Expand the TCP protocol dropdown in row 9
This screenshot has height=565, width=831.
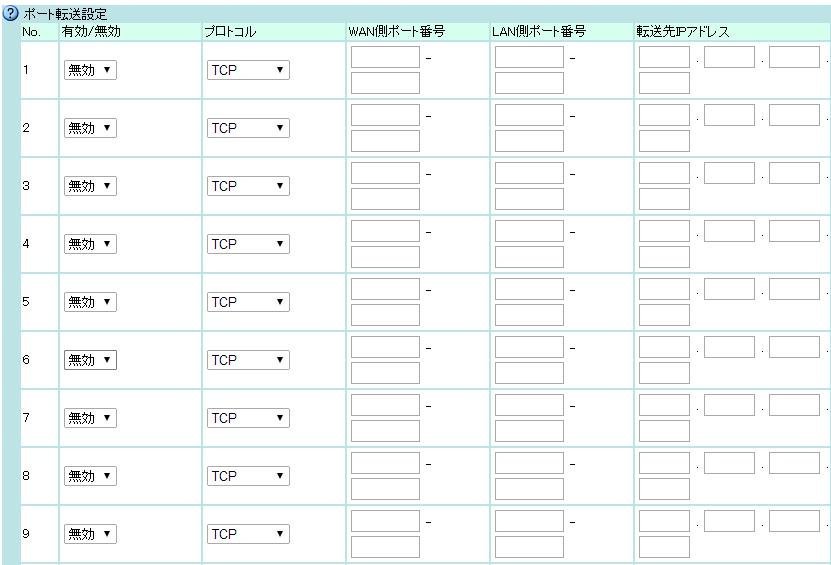(x=248, y=534)
